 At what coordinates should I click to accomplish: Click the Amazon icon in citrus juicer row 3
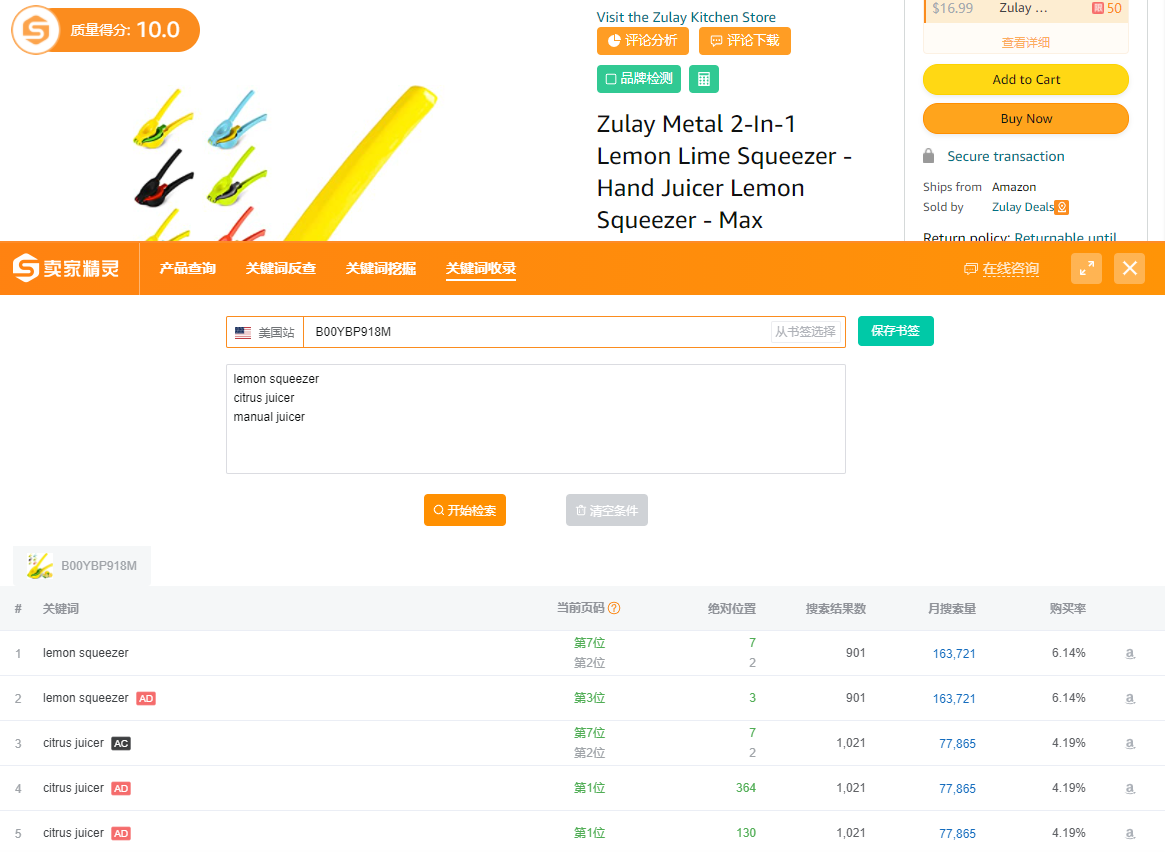(x=1130, y=743)
